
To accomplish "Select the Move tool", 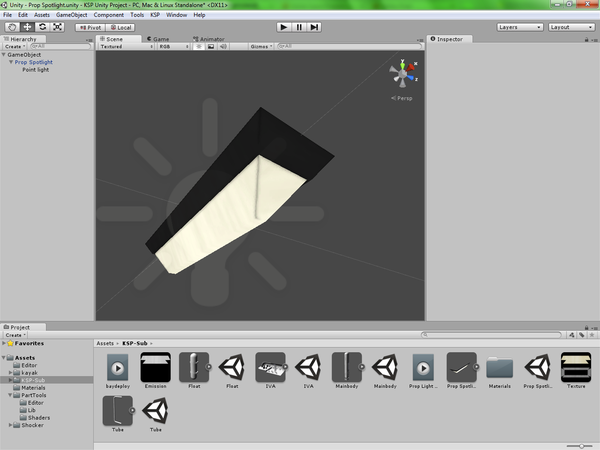I will pos(27,27).
